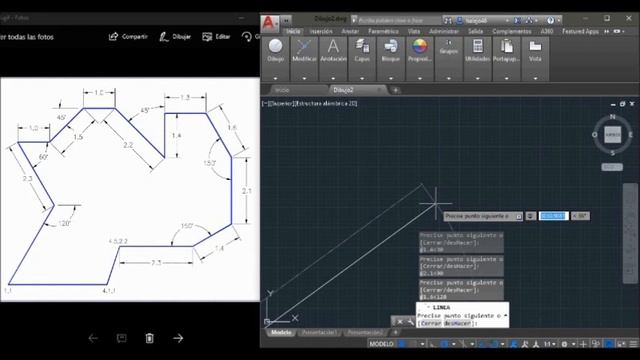Click the command line wrench customize icon
This screenshot has width=640, height=360.
tap(411, 322)
